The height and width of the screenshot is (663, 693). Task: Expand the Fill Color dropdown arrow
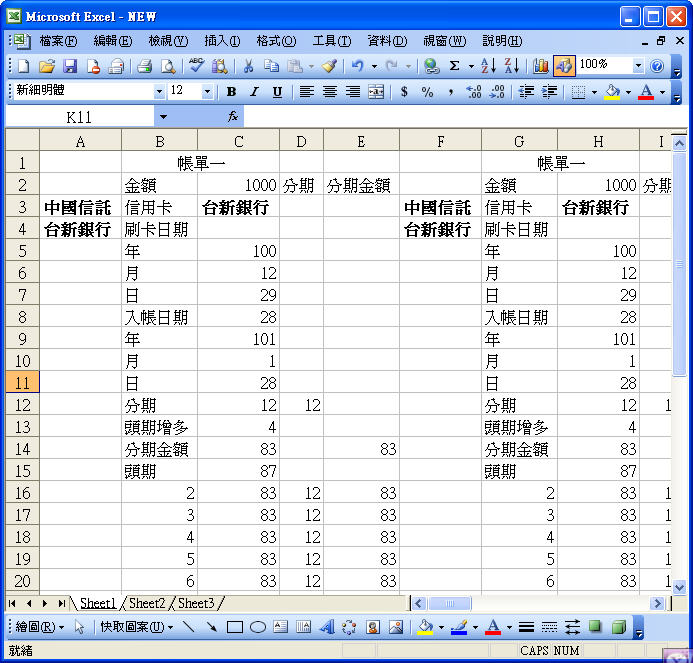point(628,92)
